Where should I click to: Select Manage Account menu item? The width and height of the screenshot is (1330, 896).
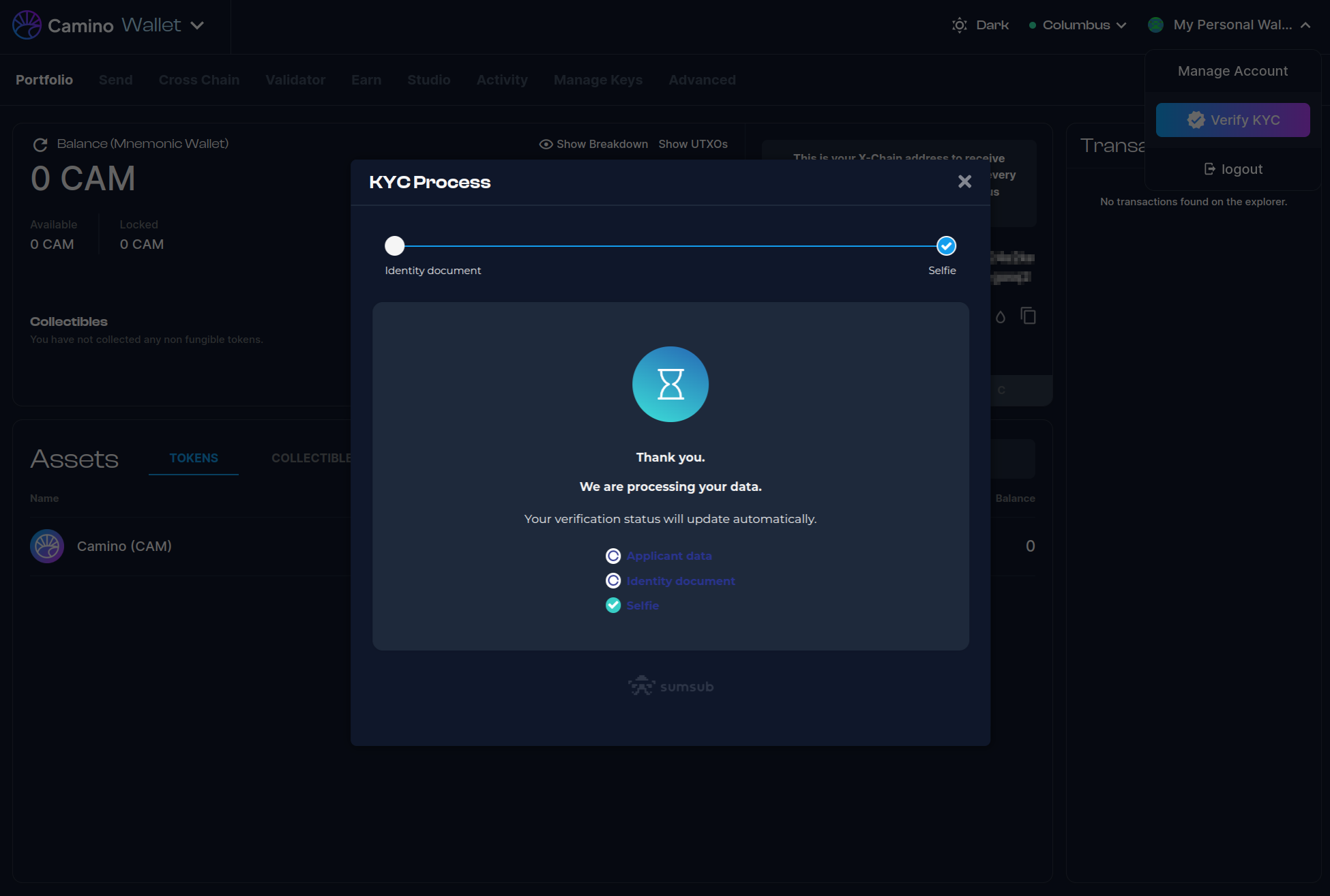(x=1232, y=71)
